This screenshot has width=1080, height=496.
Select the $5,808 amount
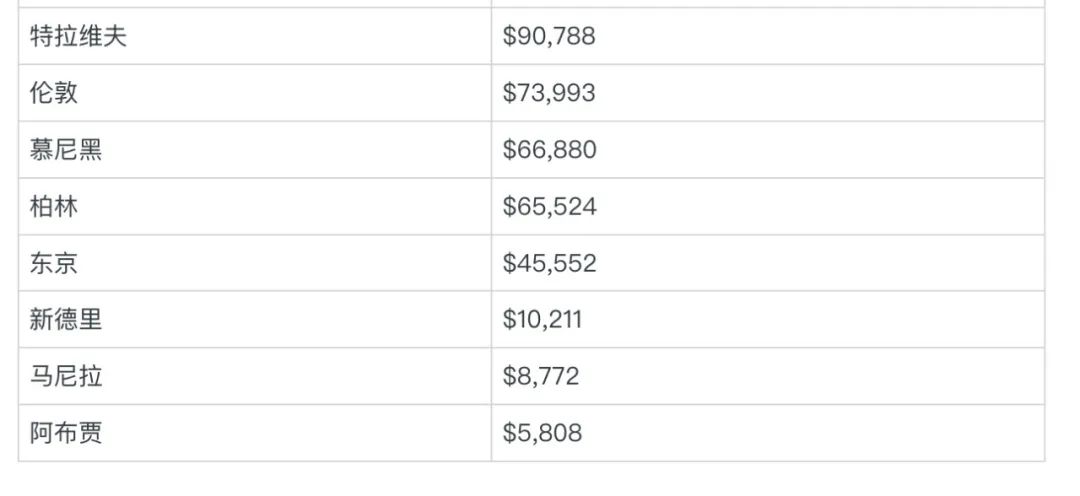coord(542,433)
